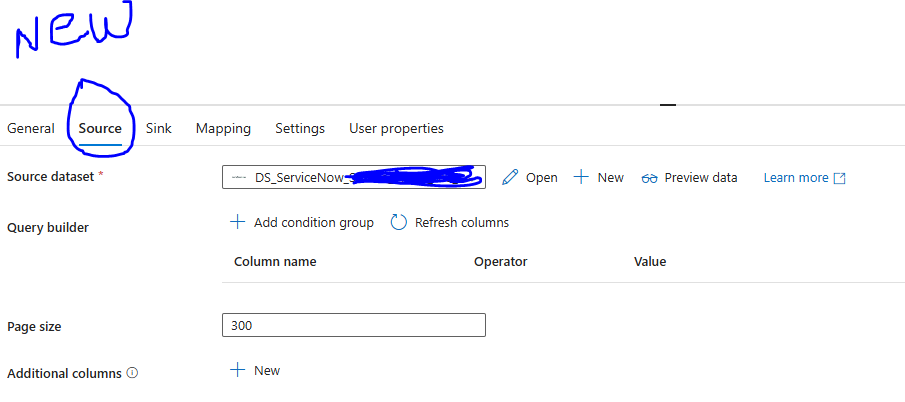Open the User properties tab
The height and width of the screenshot is (402, 905).
coord(396,128)
